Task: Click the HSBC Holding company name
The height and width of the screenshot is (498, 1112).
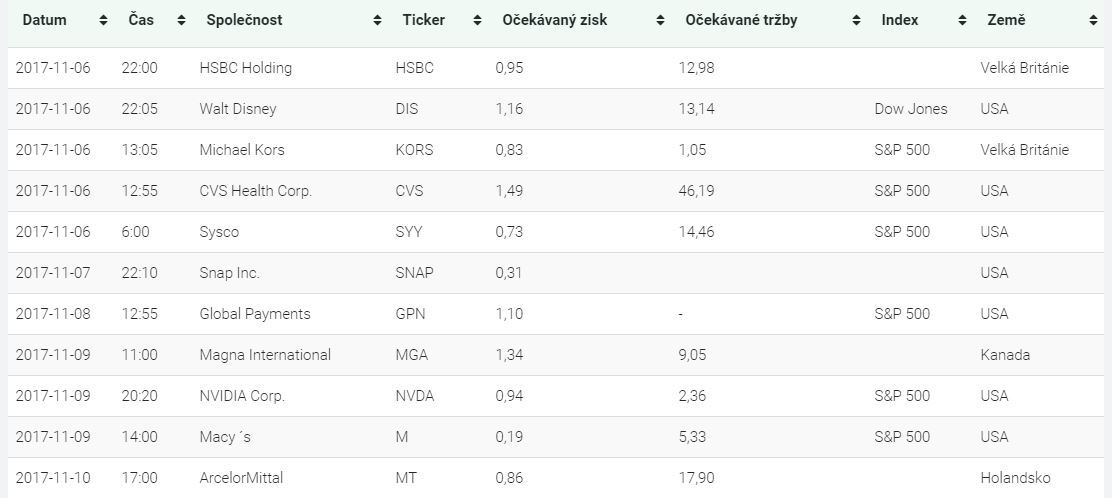Action: (246, 68)
